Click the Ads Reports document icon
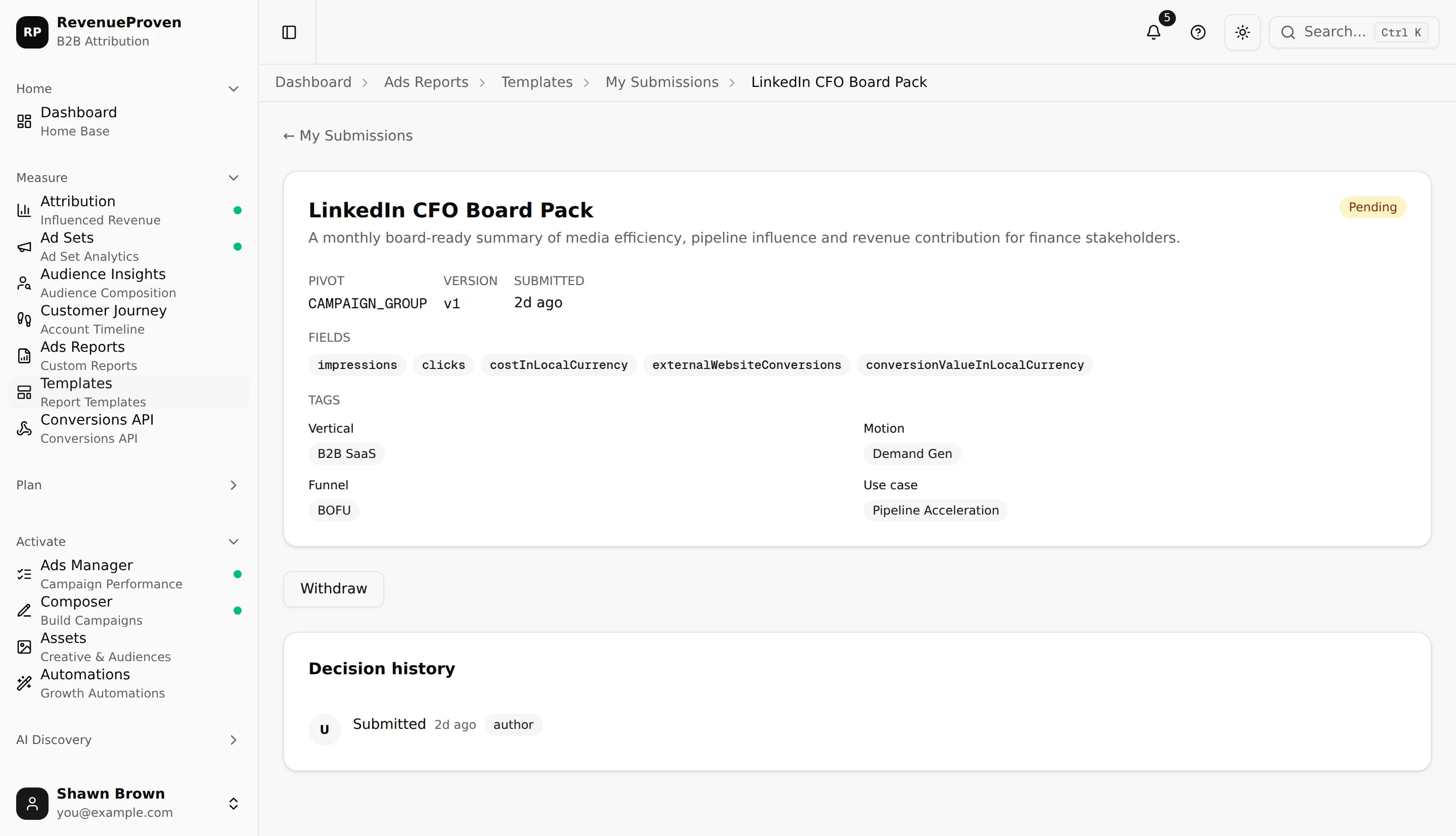The image size is (1456, 836). [24, 356]
